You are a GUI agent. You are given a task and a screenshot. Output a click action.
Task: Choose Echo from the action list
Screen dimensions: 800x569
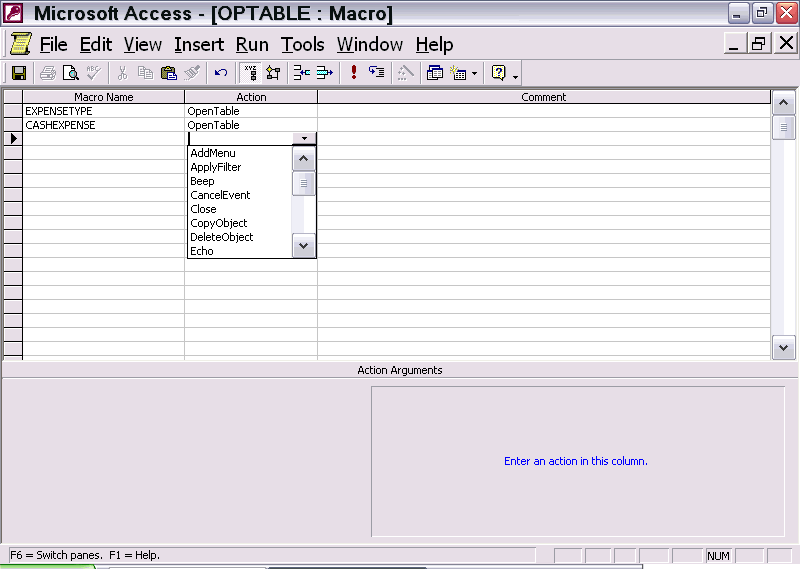tap(240, 251)
